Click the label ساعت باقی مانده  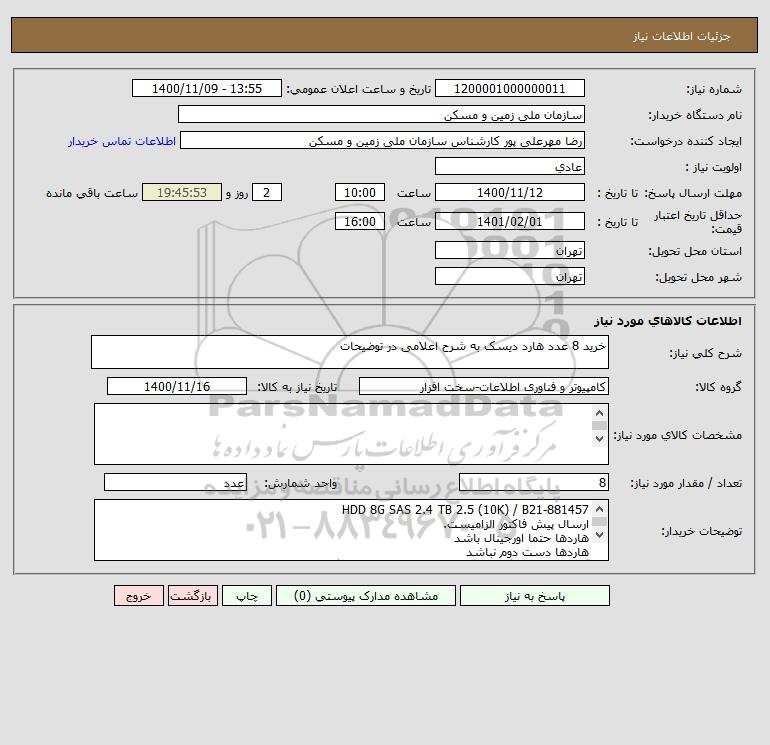92,193
